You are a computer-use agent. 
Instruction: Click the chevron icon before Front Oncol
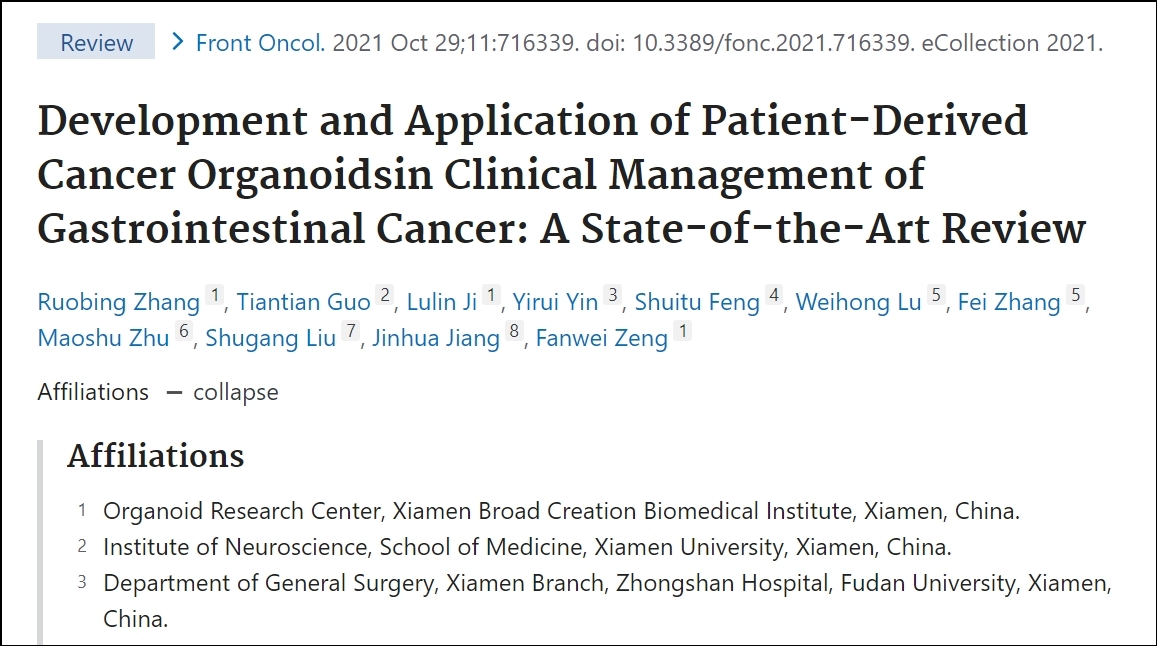pyautogui.click(x=177, y=42)
